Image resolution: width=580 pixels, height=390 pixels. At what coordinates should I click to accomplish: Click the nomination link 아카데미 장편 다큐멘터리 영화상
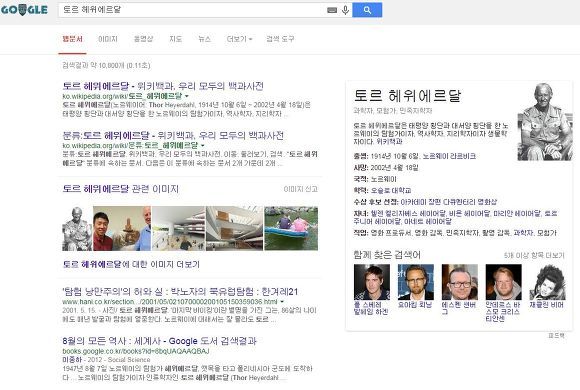[449, 202]
